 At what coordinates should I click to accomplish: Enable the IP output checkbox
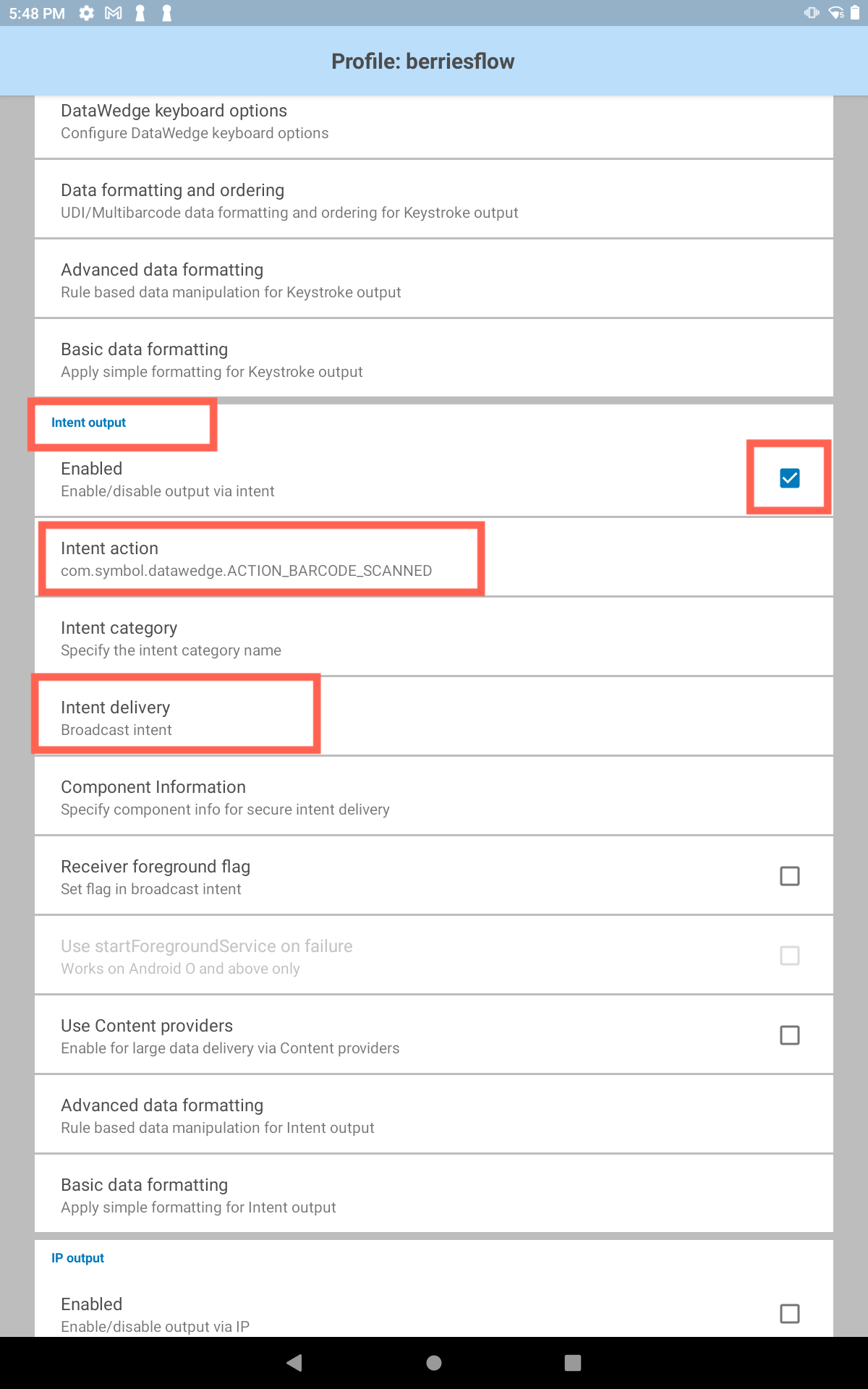click(x=790, y=1314)
